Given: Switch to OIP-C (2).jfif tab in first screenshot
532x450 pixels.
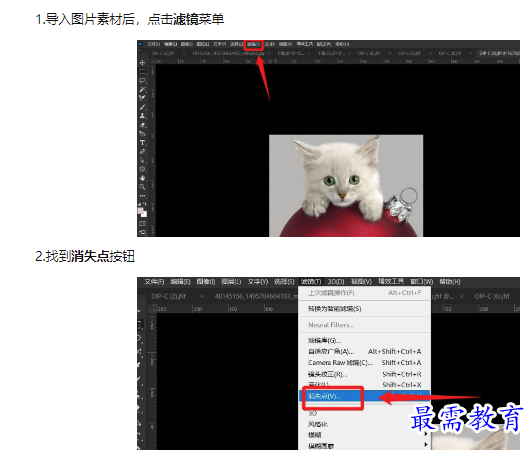Looking at the screenshot, I should click(163, 53).
